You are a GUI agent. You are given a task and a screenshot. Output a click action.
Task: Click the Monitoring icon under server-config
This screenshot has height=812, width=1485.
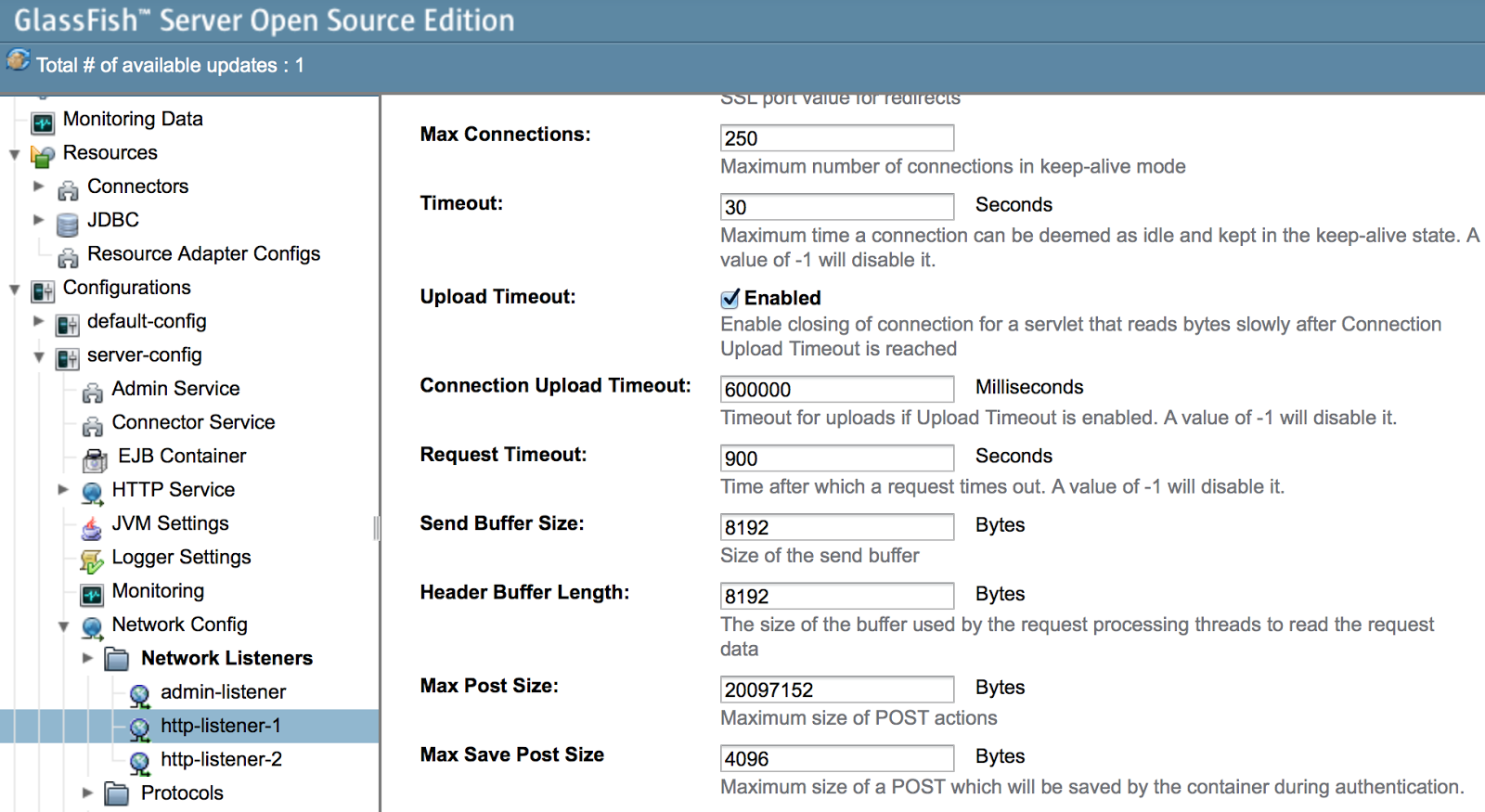[x=92, y=594]
